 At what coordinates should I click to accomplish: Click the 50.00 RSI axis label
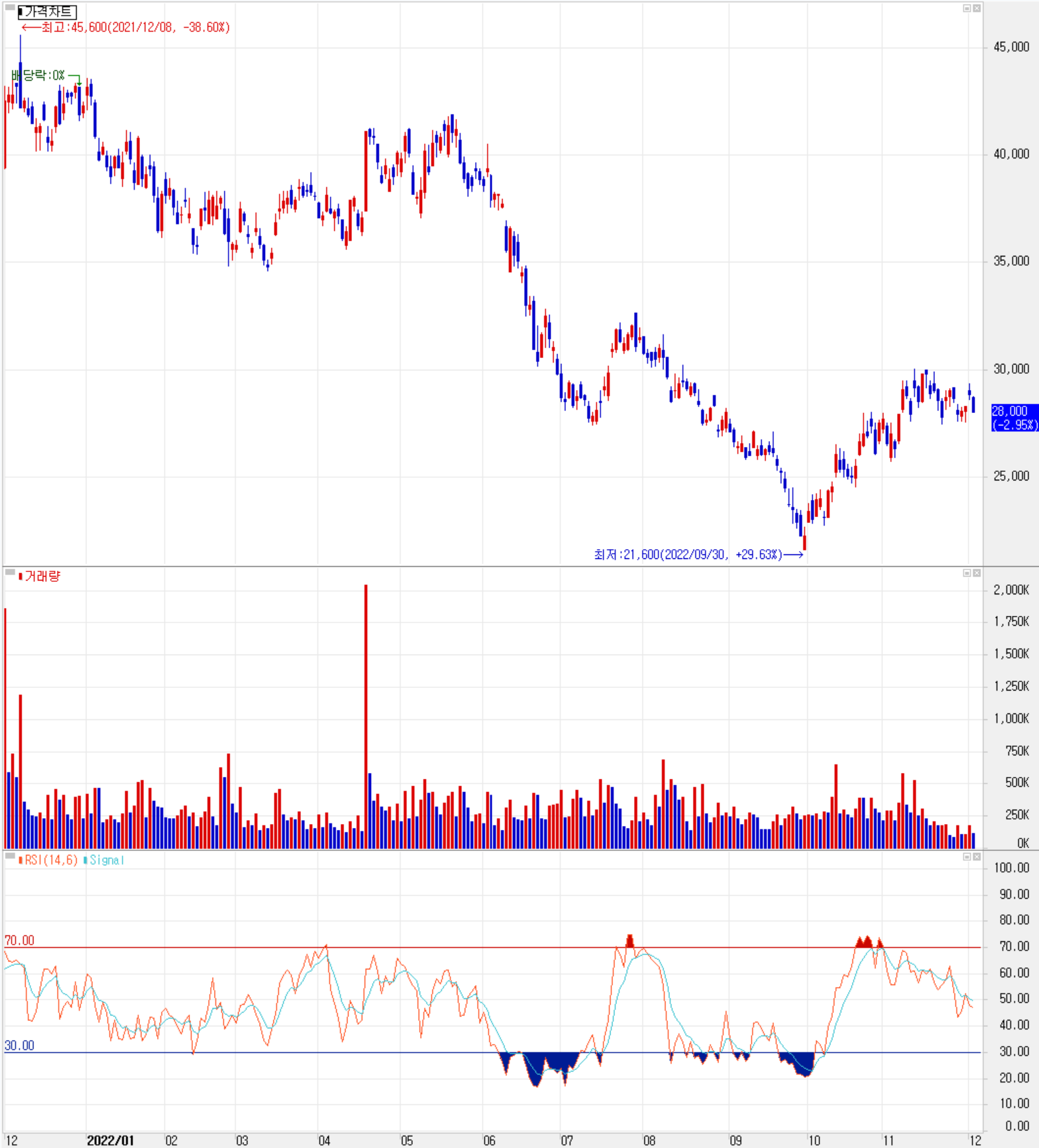pyautogui.click(x=1014, y=998)
